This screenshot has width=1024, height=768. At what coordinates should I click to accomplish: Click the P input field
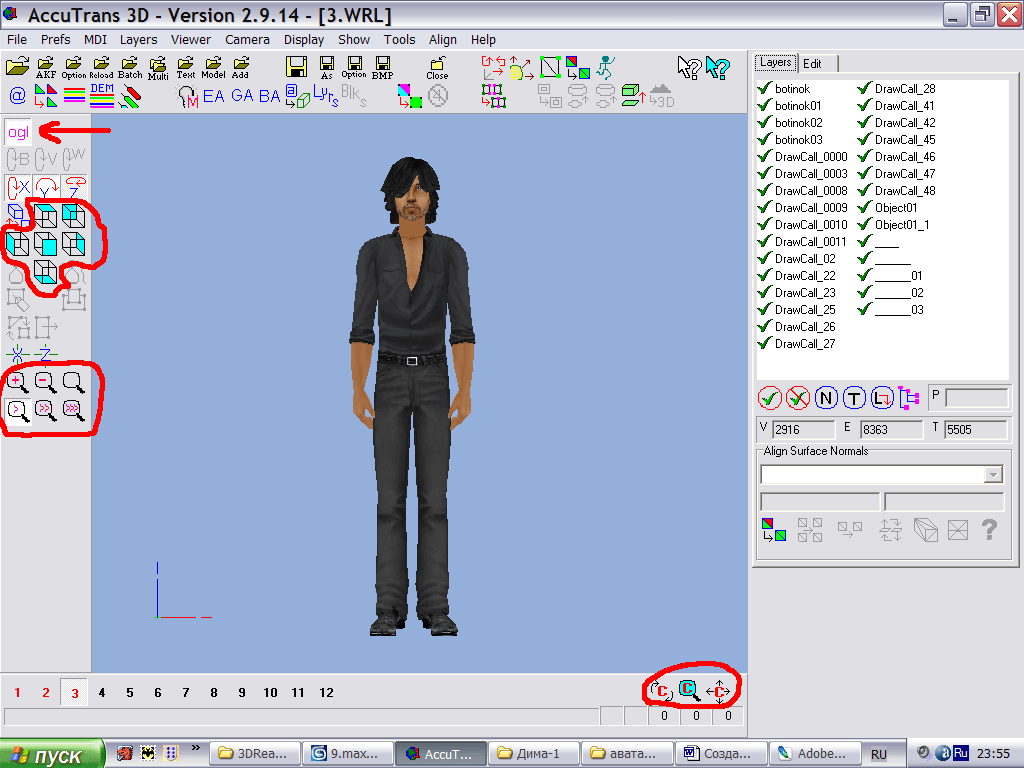pyautogui.click(x=976, y=397)
